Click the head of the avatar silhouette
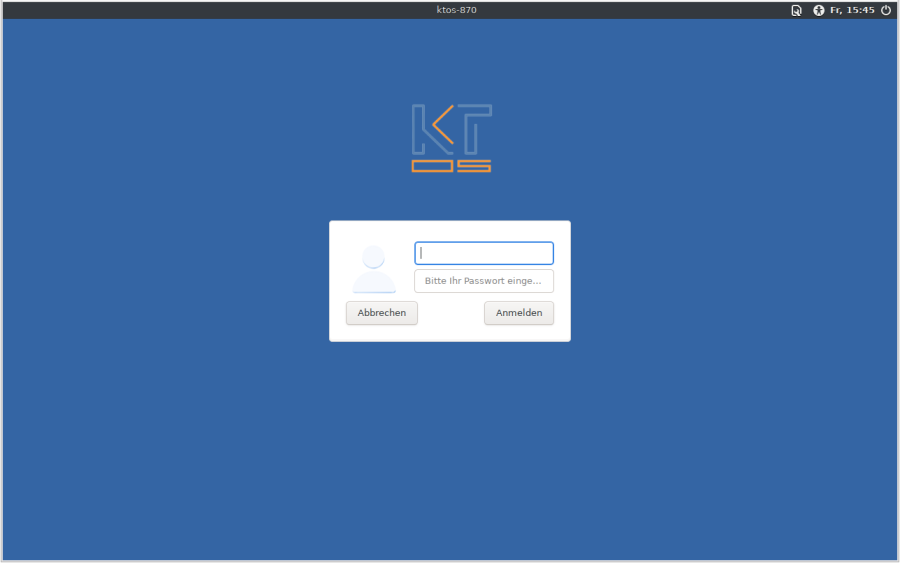The image size is (900, 563). click(x=374, y=257)
